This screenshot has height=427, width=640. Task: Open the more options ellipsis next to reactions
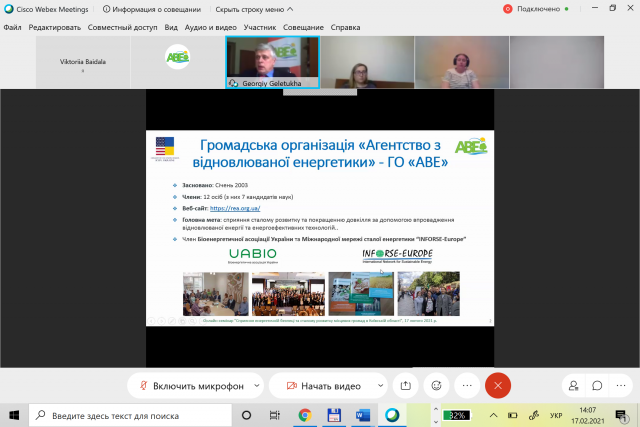467,385
